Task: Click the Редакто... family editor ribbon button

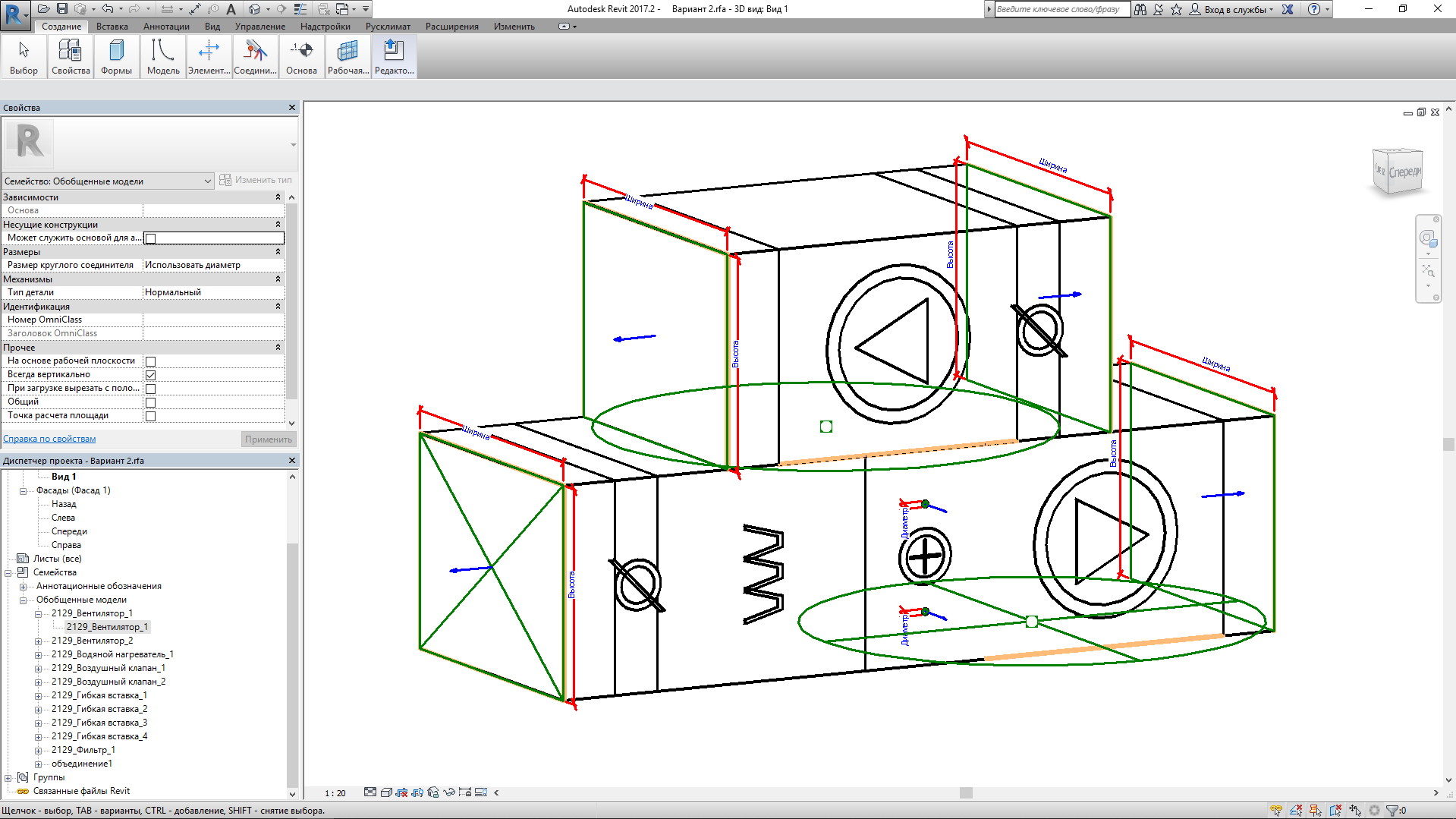Action: (395, 57)
